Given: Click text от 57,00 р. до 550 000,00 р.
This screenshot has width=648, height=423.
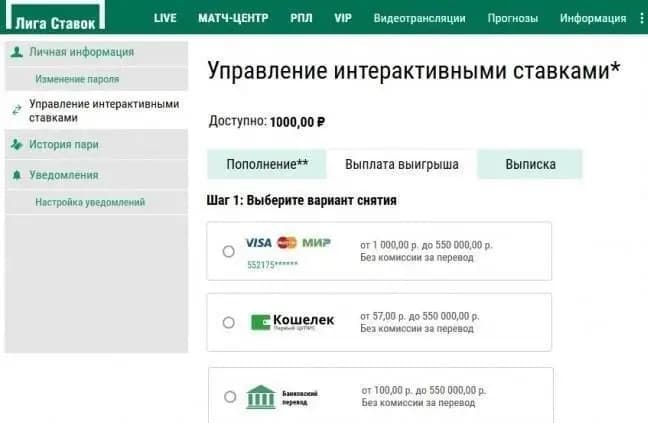Looking at the screenshot, I should point(419,316).
